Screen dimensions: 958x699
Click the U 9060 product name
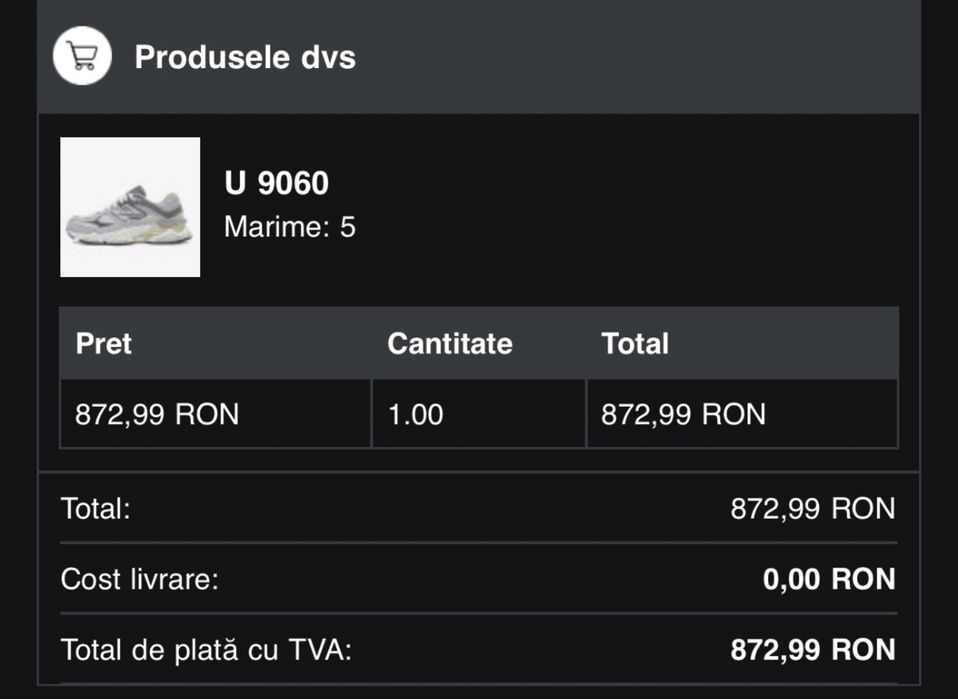pos(276,183)
